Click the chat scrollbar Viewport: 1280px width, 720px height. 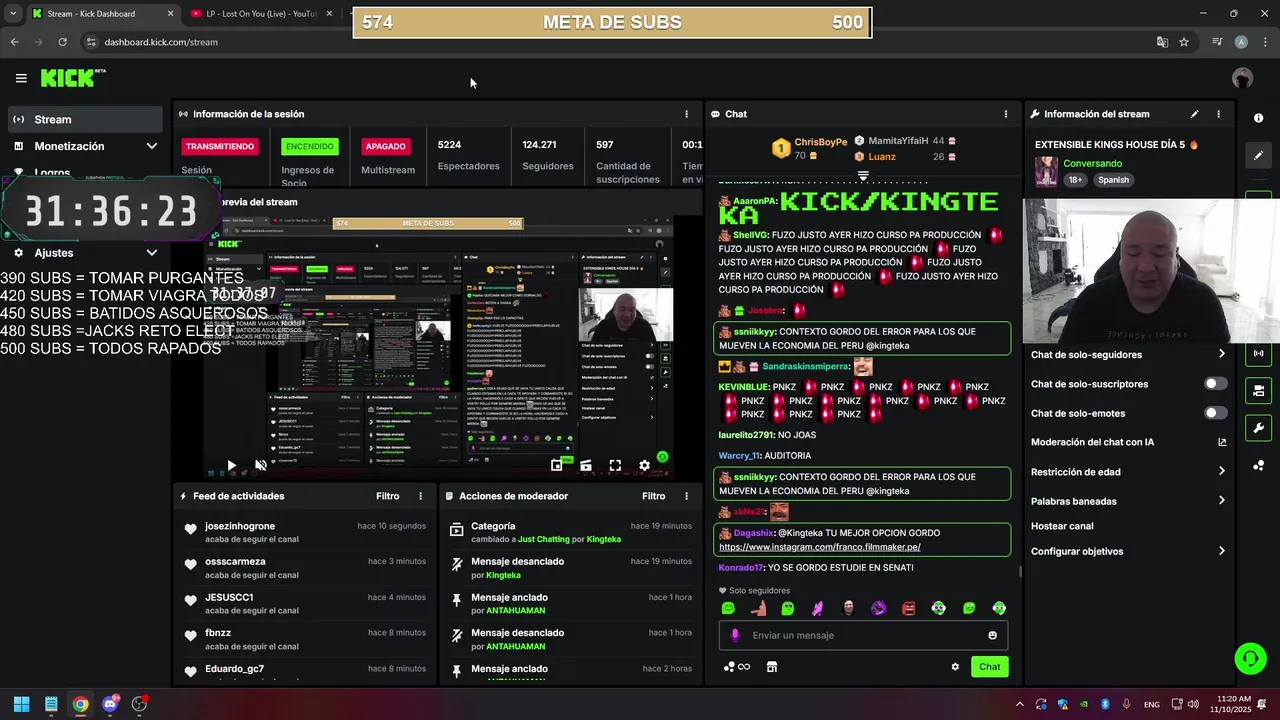click(x=1020, y=572)
